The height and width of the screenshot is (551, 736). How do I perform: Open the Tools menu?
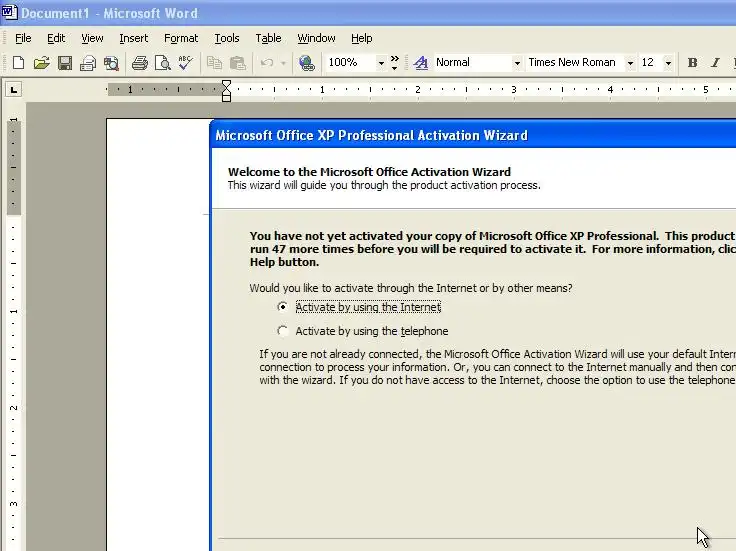pyautogui.click(x=227, y=38)
